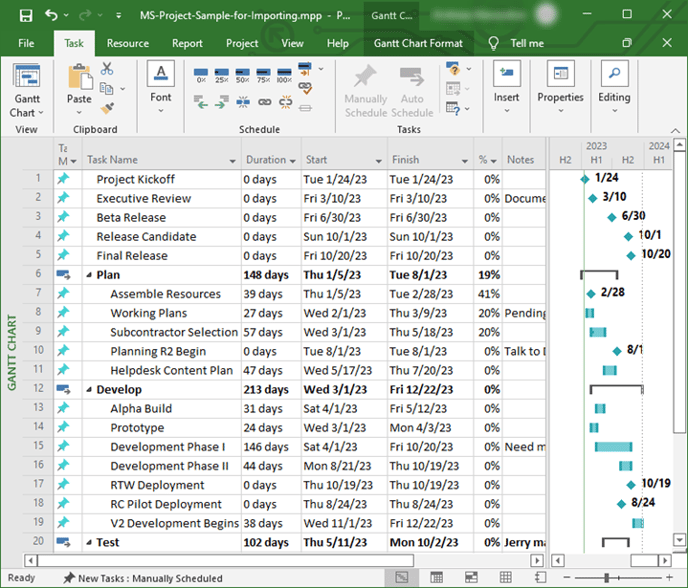
Task: Open Task Name column filter dropdown
Action: point(233,161)
